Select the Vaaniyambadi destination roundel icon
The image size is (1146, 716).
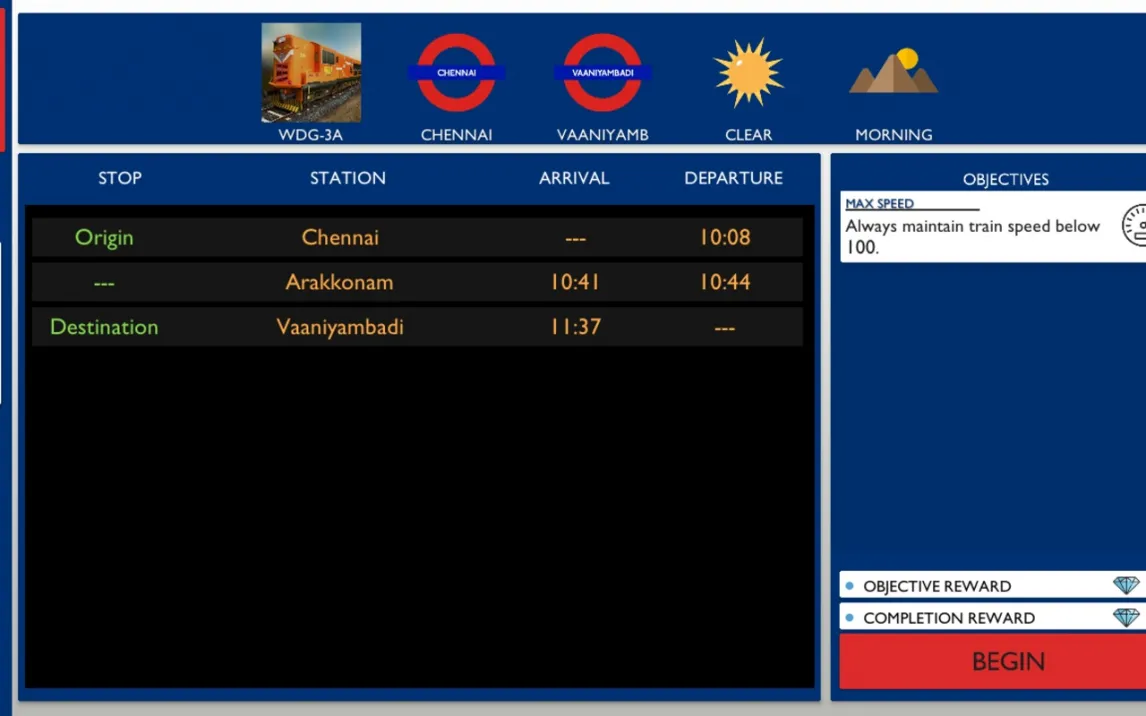point(602,73)
